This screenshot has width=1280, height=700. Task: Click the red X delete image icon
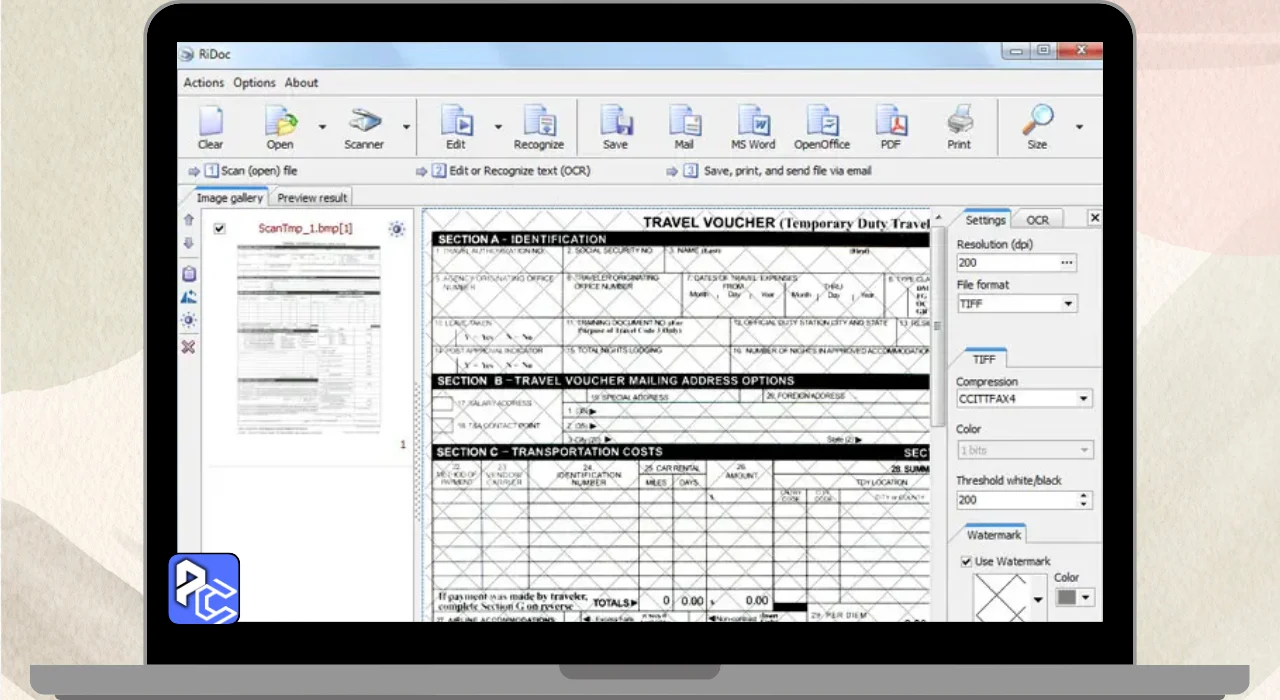(188, 346)
